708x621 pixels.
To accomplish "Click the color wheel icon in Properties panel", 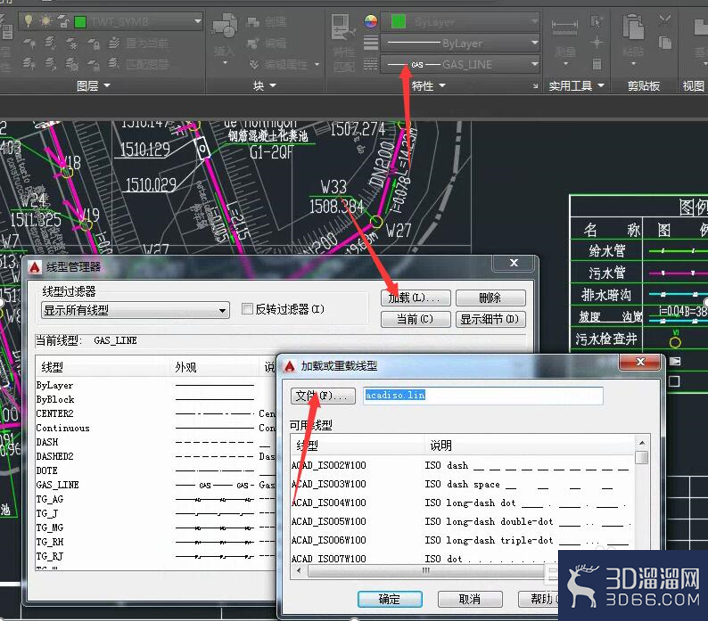I will 371,21.
